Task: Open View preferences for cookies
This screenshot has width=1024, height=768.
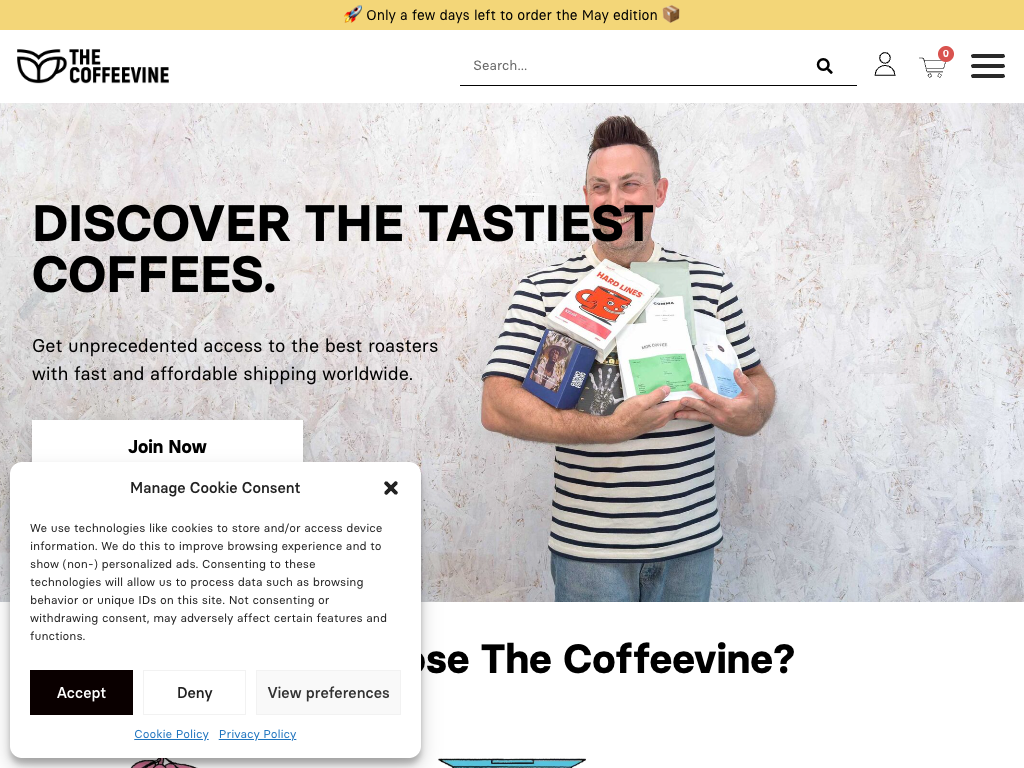Action: click(328, 692)
